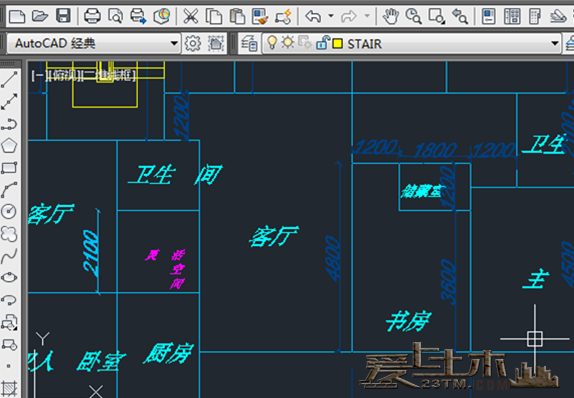This screenshot has height=398, width=574.
Task: Select the Rectangle drawing tool
Action: click(9, 168)
